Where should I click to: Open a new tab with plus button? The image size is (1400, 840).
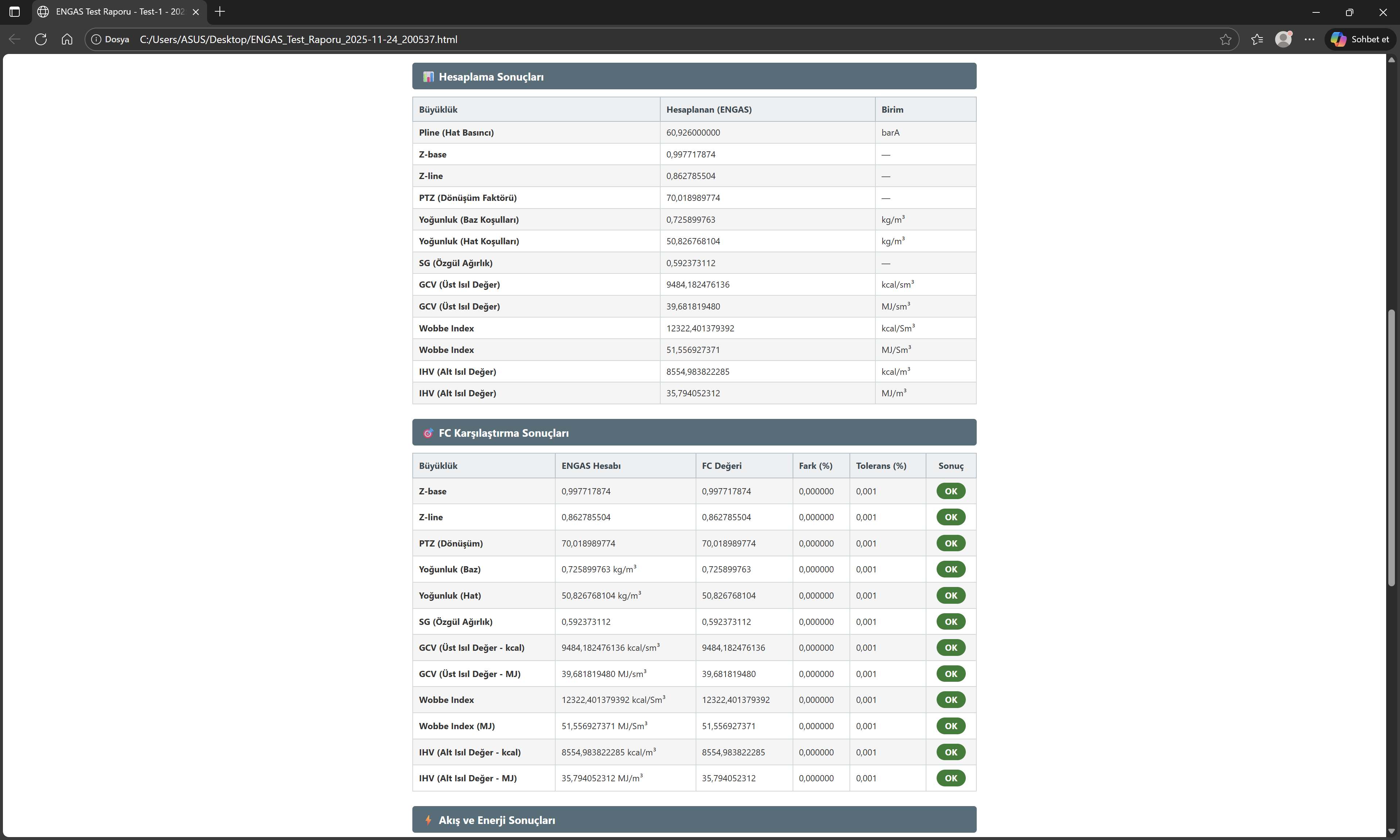coord(220,11)
